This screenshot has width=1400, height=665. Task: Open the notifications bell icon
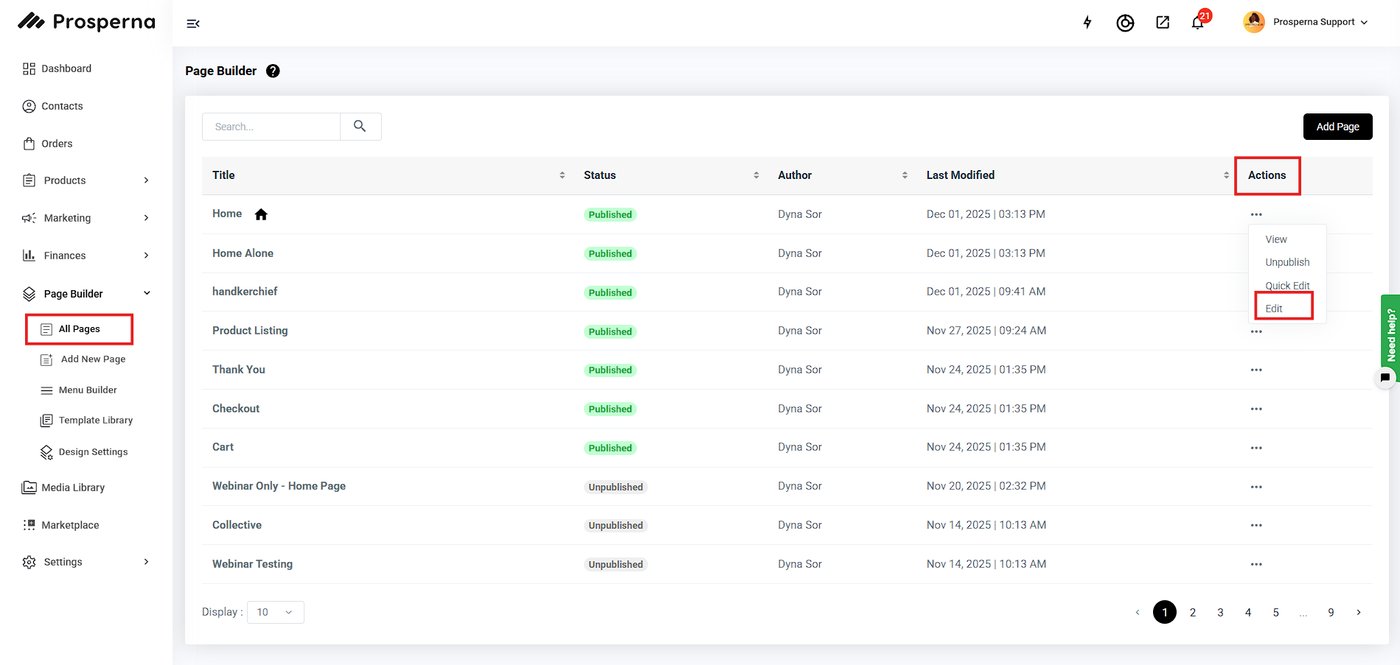[x=1197, y=22]
